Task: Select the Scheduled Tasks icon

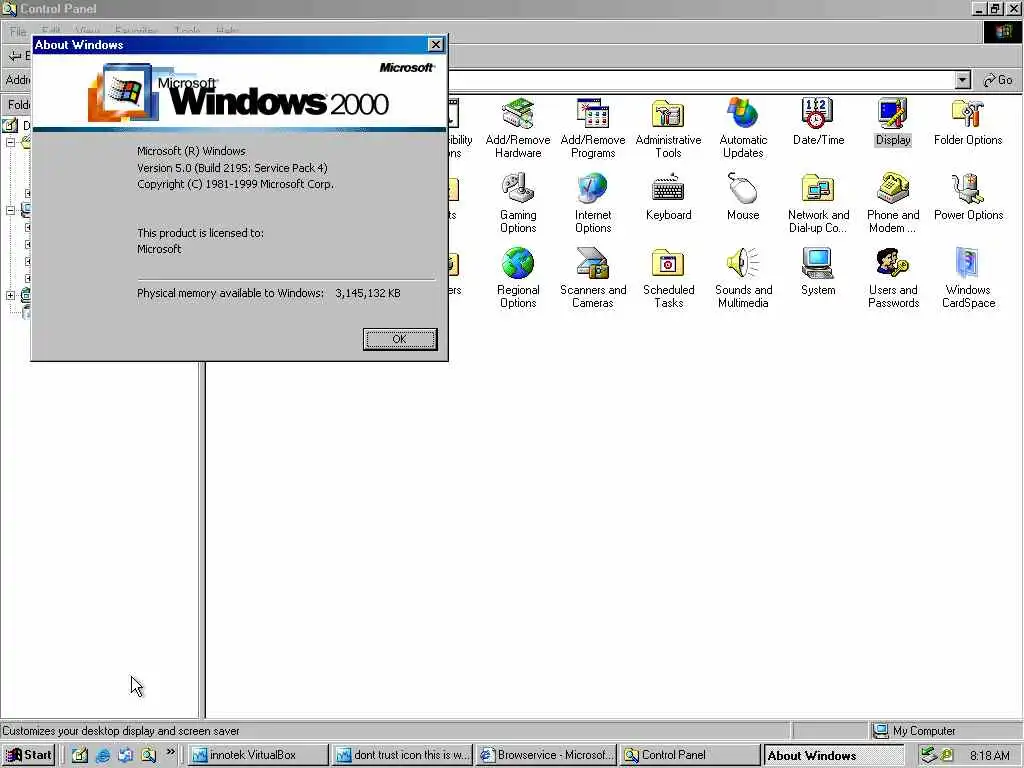Action: pos(668,278)
